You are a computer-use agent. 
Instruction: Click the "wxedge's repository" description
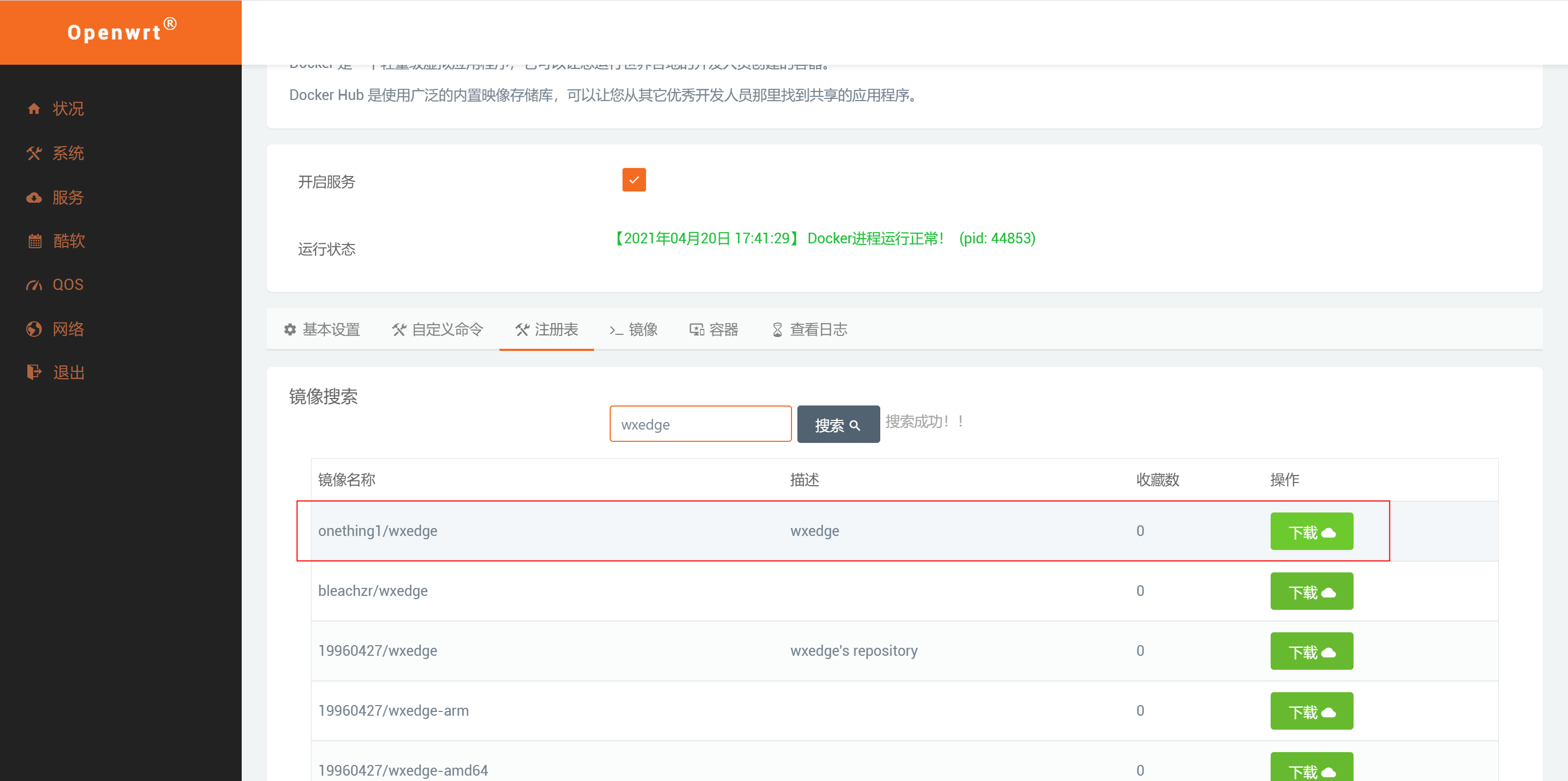click(x=854, y=652)
